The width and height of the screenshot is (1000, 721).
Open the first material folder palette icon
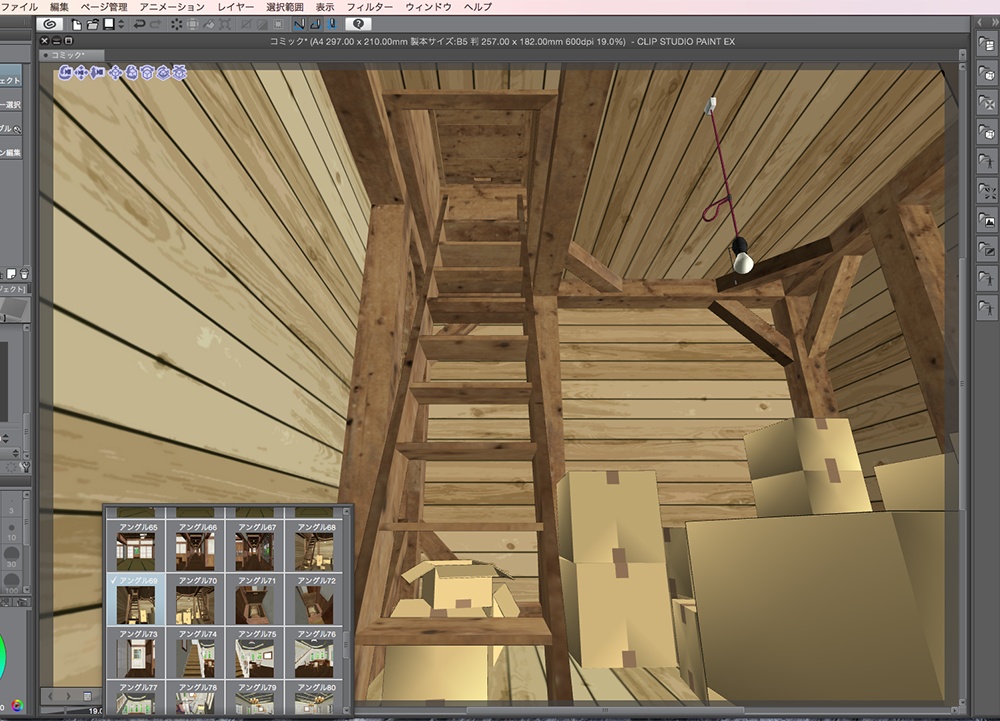[986, 45]
